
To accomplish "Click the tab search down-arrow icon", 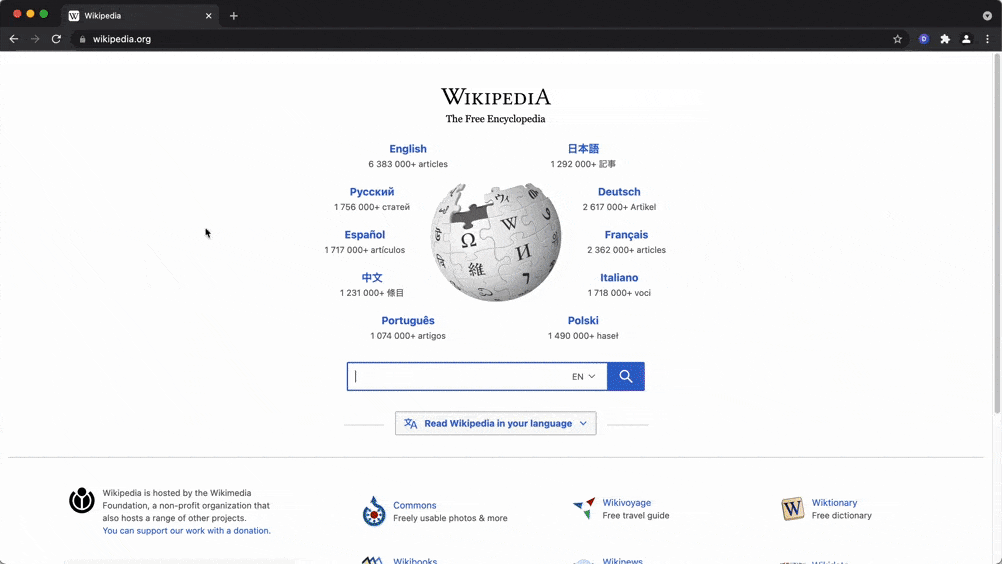I will 987,16.
